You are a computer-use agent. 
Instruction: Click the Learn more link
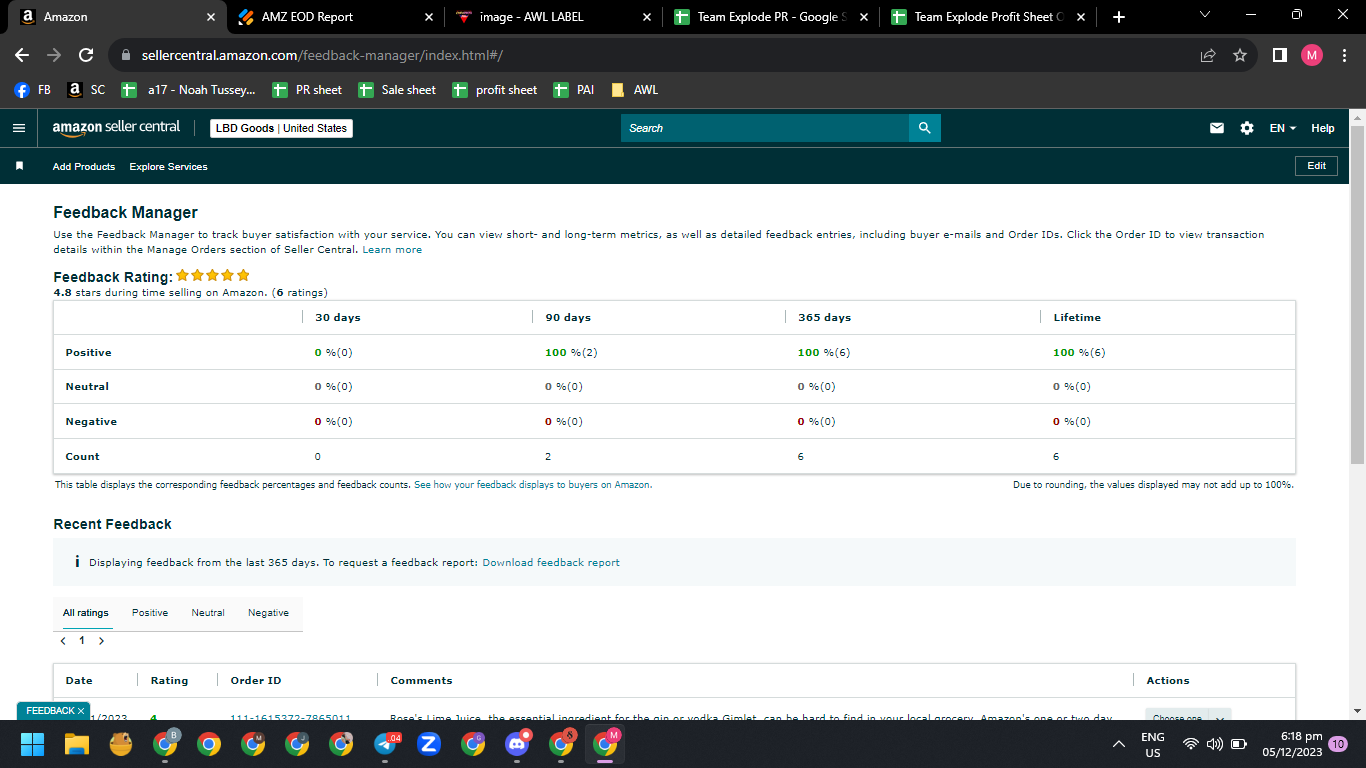coord(392,250)
